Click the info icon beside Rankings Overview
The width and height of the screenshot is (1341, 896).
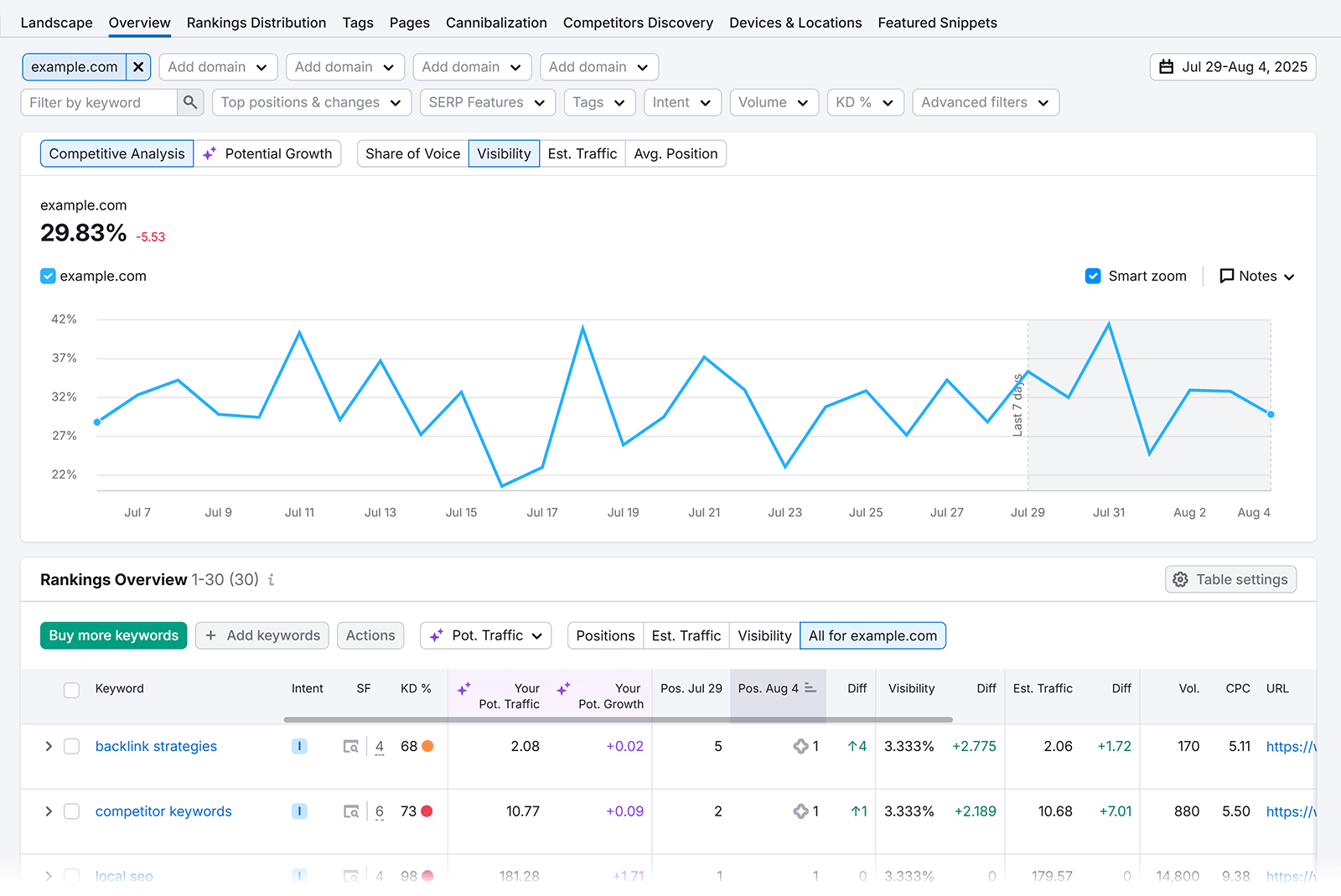pyautogui.click(x=271, y=579)
